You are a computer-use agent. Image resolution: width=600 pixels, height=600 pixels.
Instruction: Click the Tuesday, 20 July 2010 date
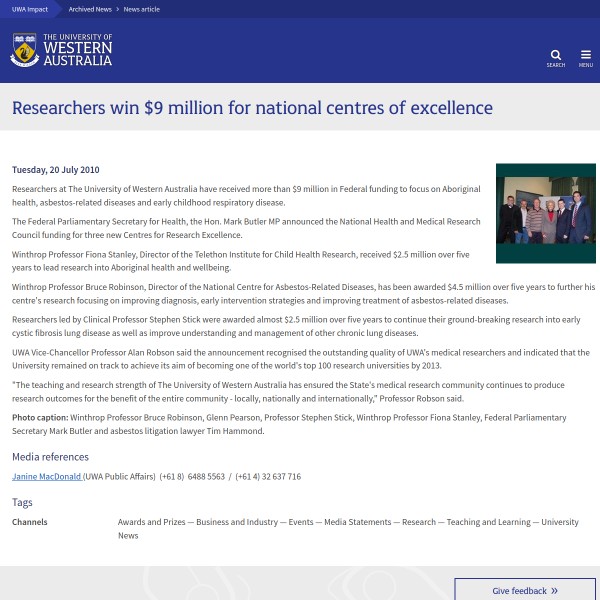pos(56,170)
